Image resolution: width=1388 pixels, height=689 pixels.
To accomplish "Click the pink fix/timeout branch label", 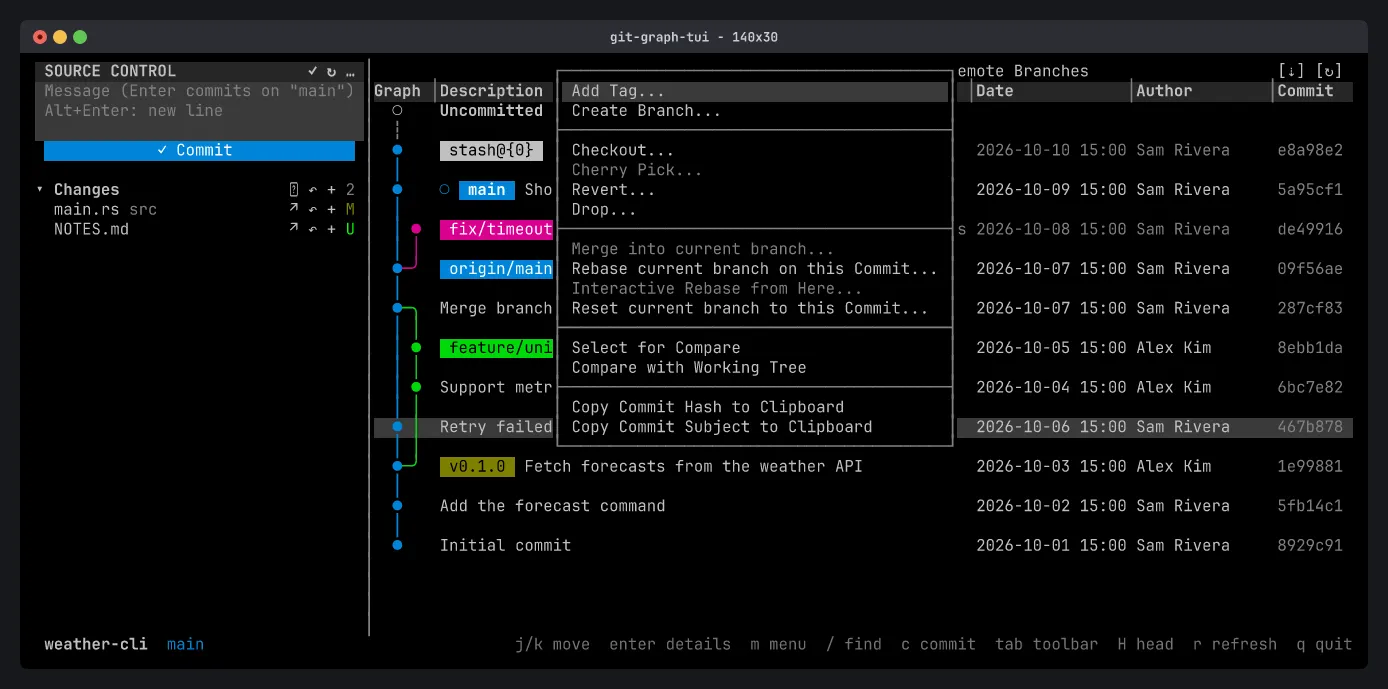I will point(496,229).
